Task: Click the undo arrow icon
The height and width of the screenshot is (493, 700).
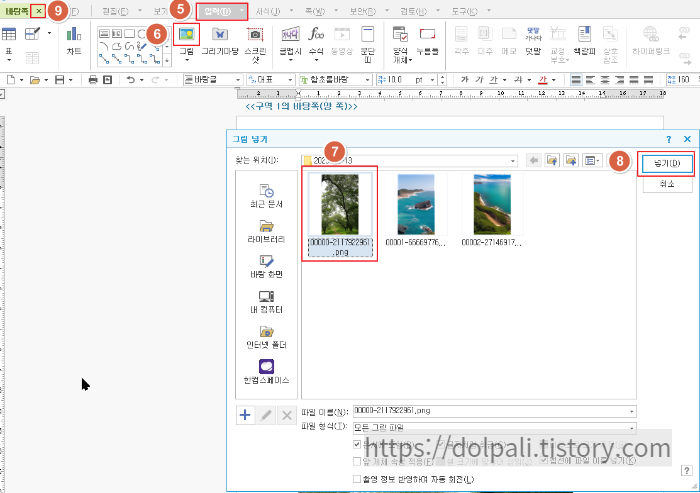Action: click(130, 80)
